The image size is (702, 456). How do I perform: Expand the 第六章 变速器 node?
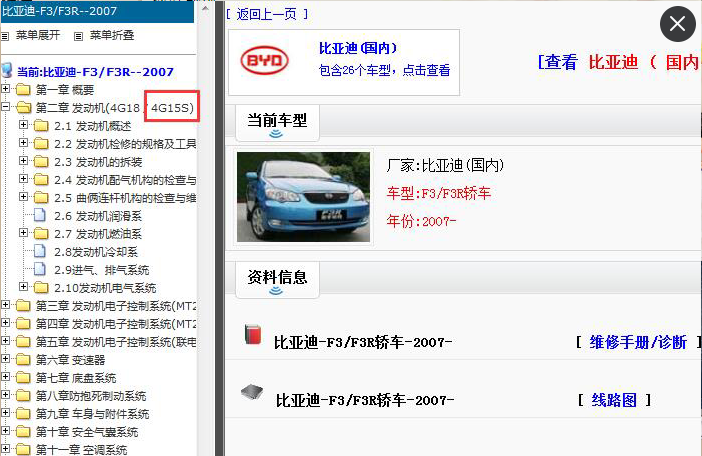point(5,358)
